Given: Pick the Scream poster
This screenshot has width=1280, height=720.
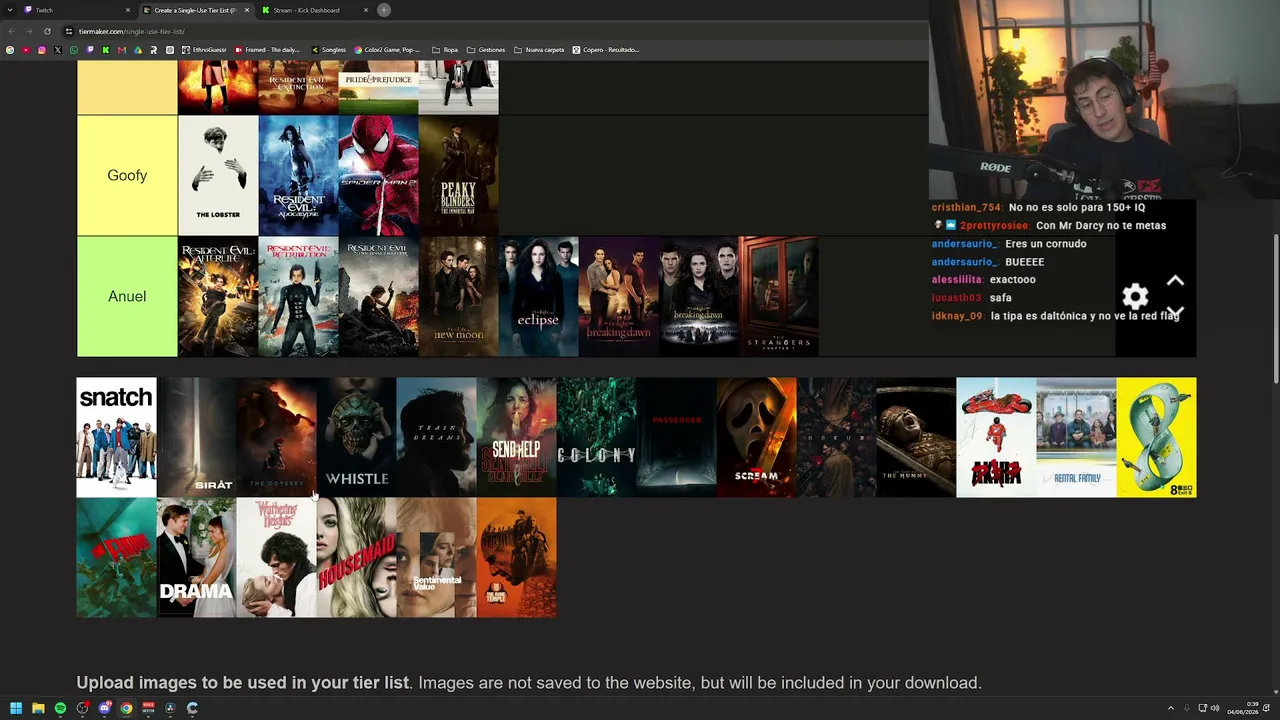Looking at the screenshot, I should click(756, 437).
